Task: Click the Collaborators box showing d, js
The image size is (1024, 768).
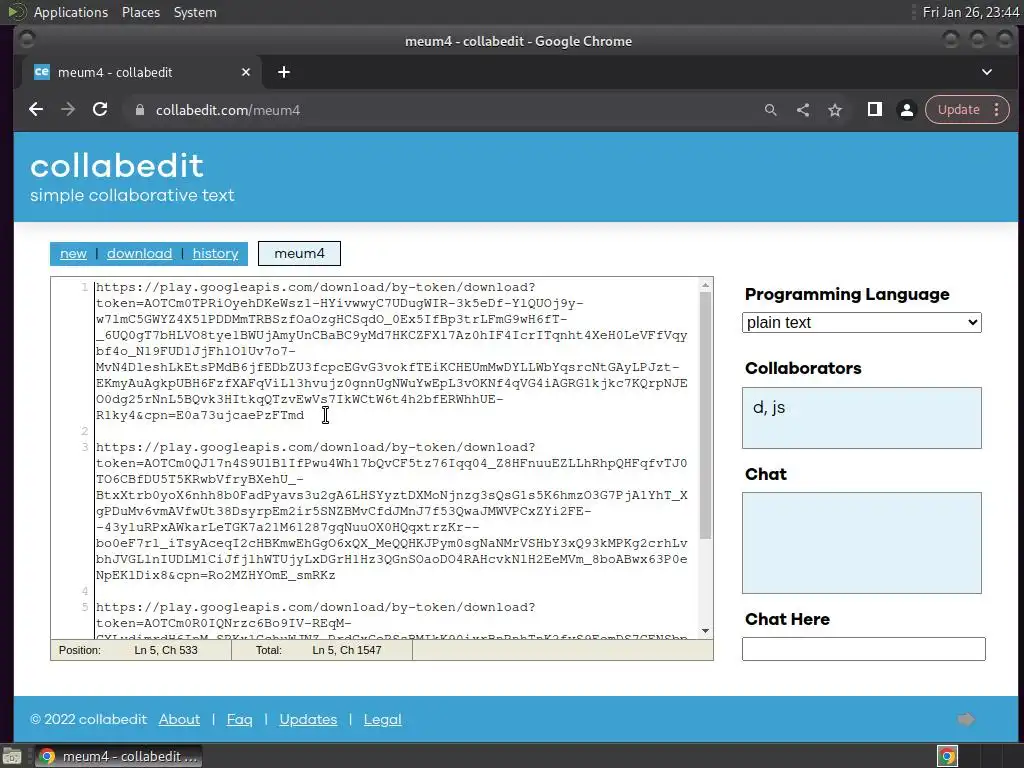Action: (861, 418)
